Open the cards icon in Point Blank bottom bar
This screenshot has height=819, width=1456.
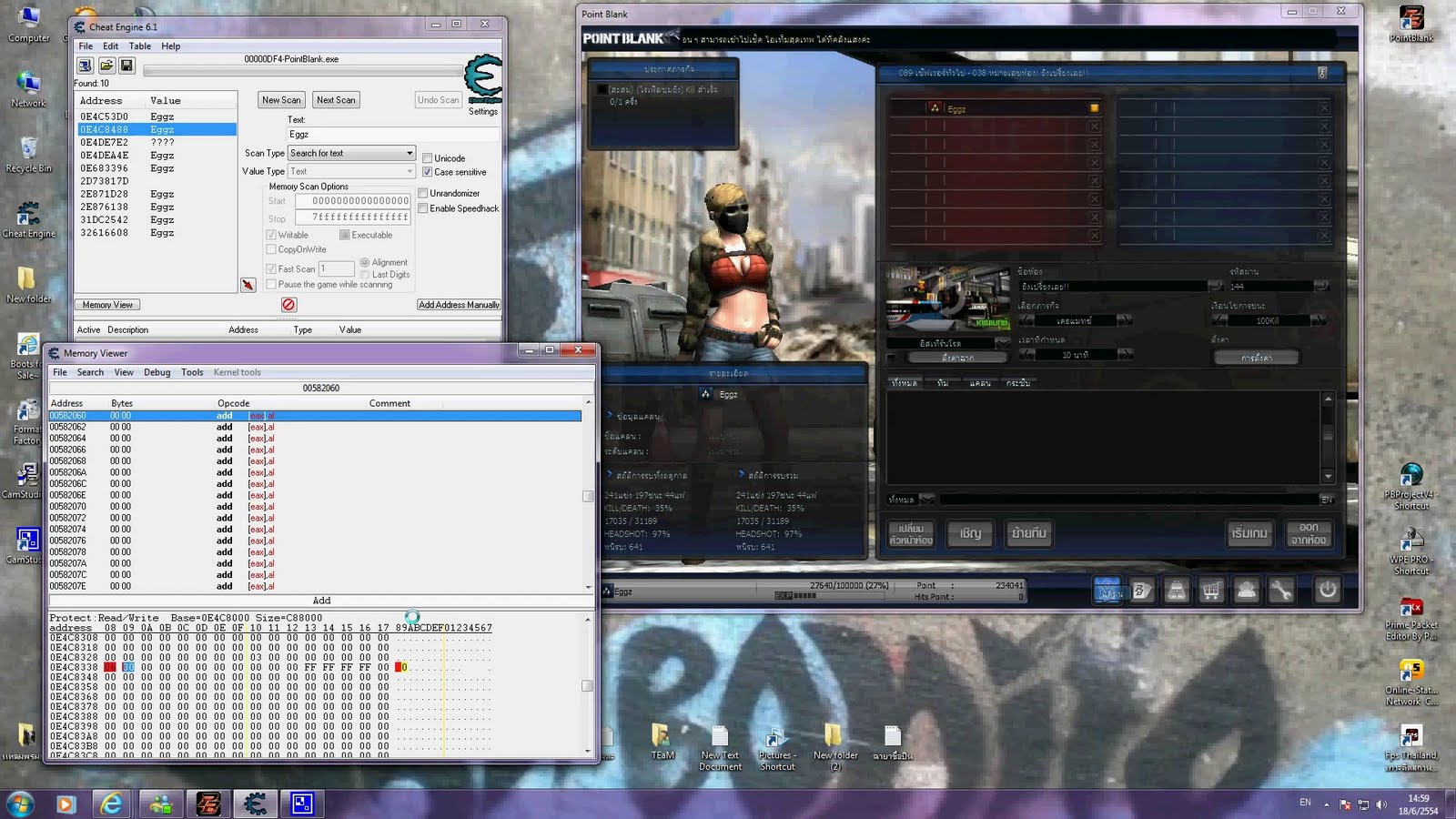(1142, 591)
